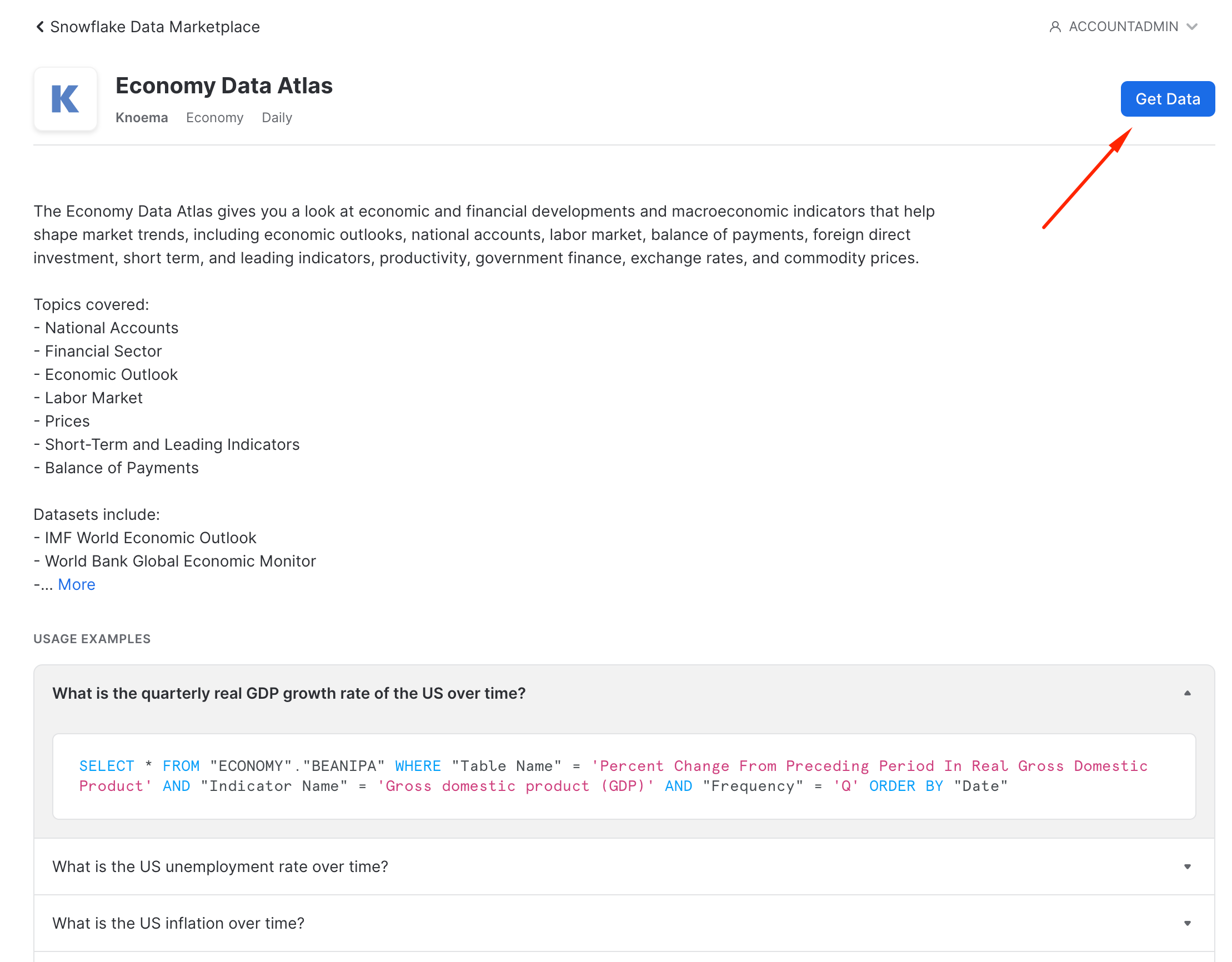Click the USAGE EXAMPLES section heading
The image size is (1232, 962).
pyautogui.click(x=92, y=639)
